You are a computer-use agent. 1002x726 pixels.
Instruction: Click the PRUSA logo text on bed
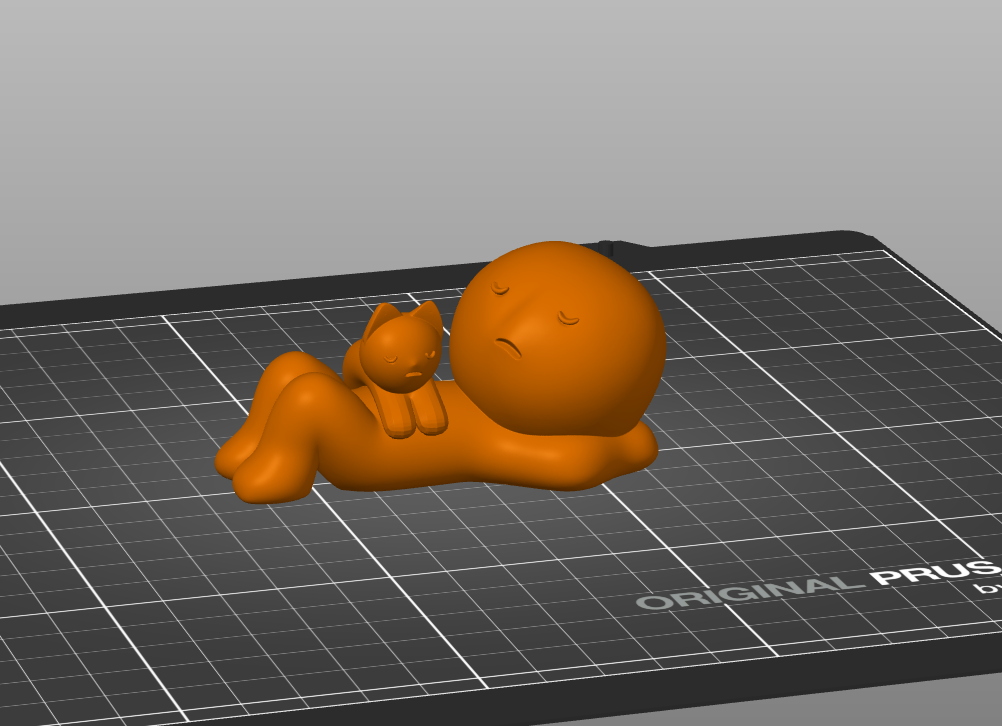(936, 572)
